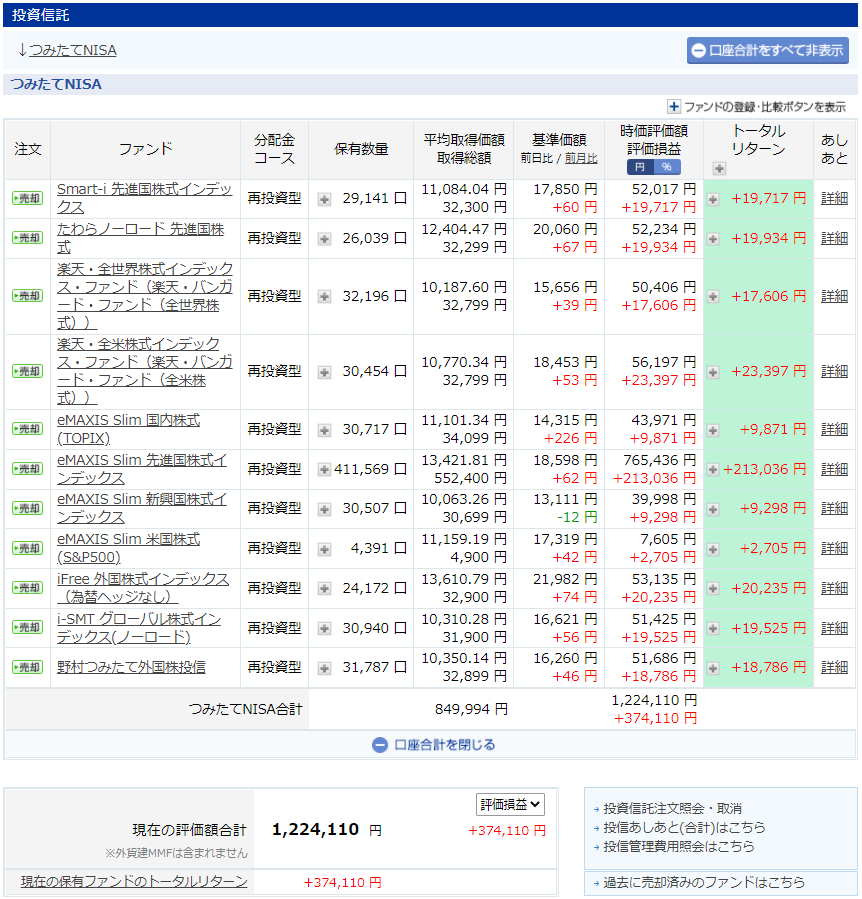The height and width of the screenshot is (899, 862).
Task: Expand total return plus icon beside +17,606 円
Action: coord(713,297)
